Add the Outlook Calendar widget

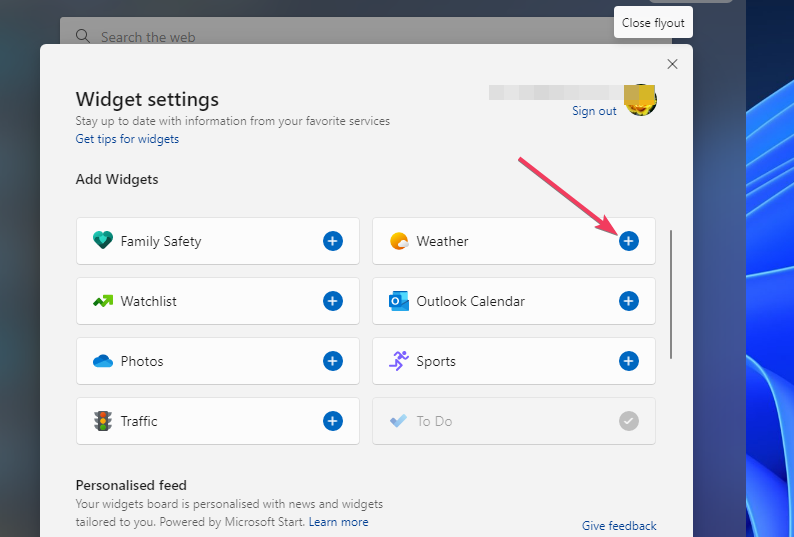tap(629, 301)
